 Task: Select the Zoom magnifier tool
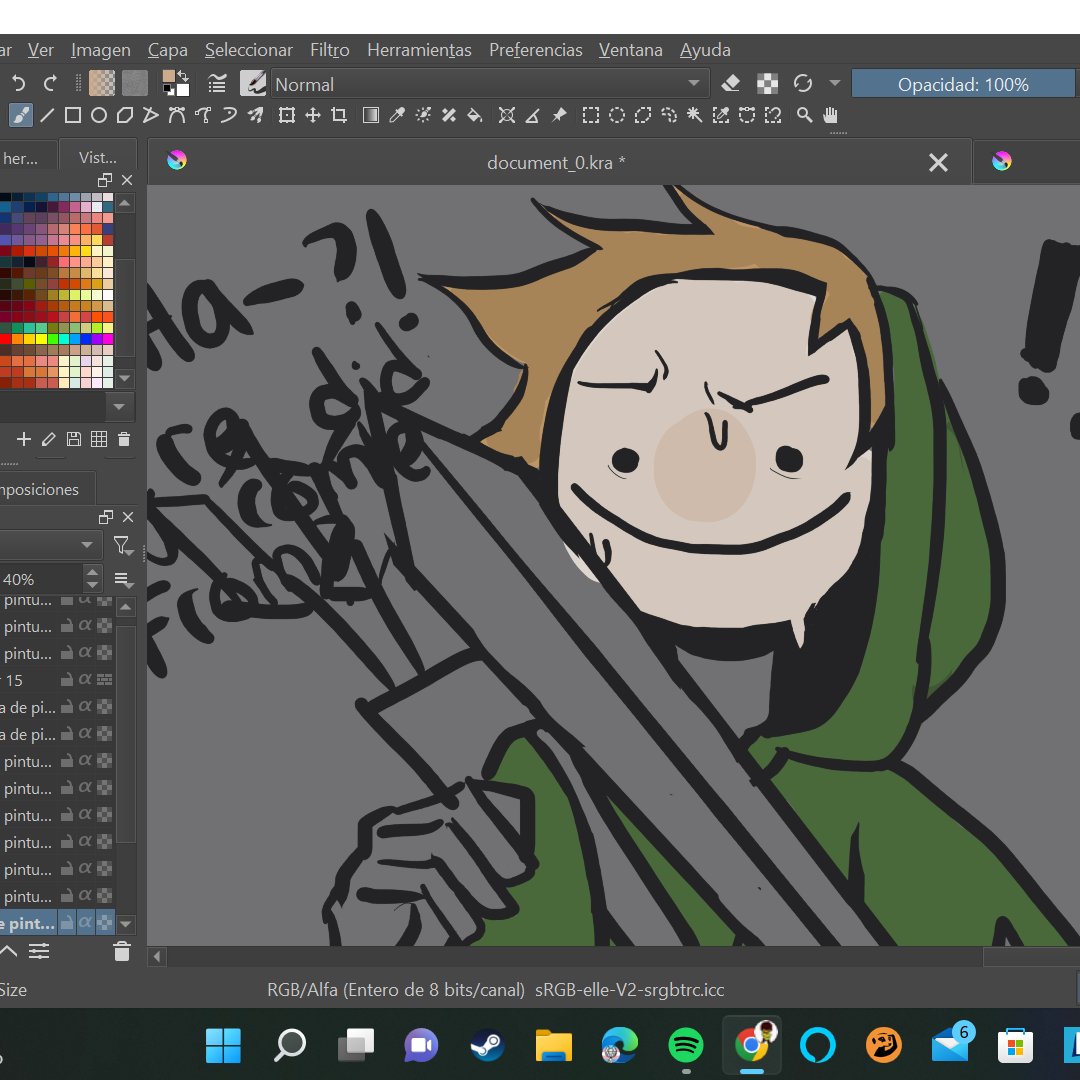pos(804,115)
